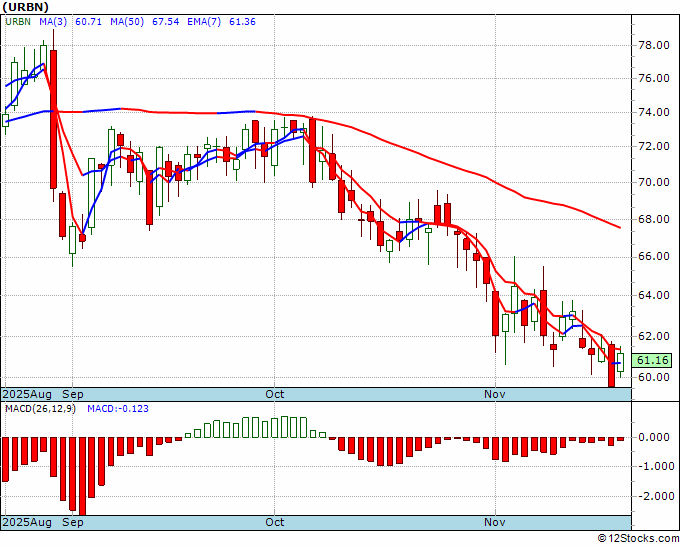Click Oct on the price chart date axis
Viewport: 680px width, 546px height.
tap(275, 394)
